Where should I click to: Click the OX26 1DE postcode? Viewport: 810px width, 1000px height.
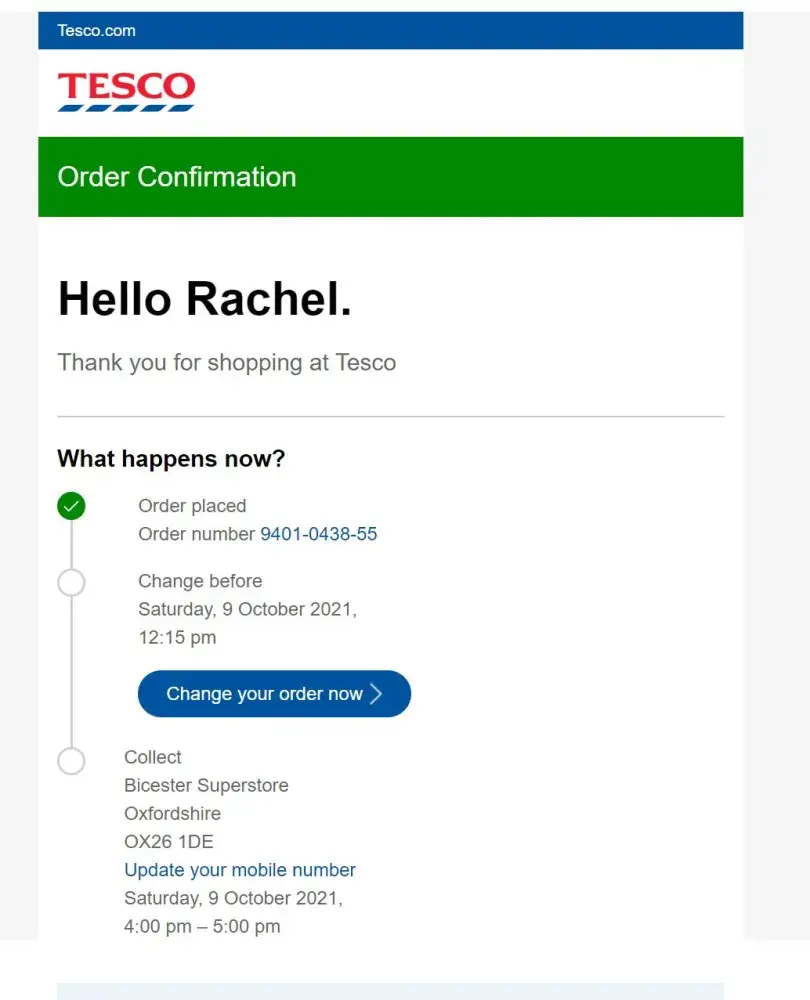[169, 841]
